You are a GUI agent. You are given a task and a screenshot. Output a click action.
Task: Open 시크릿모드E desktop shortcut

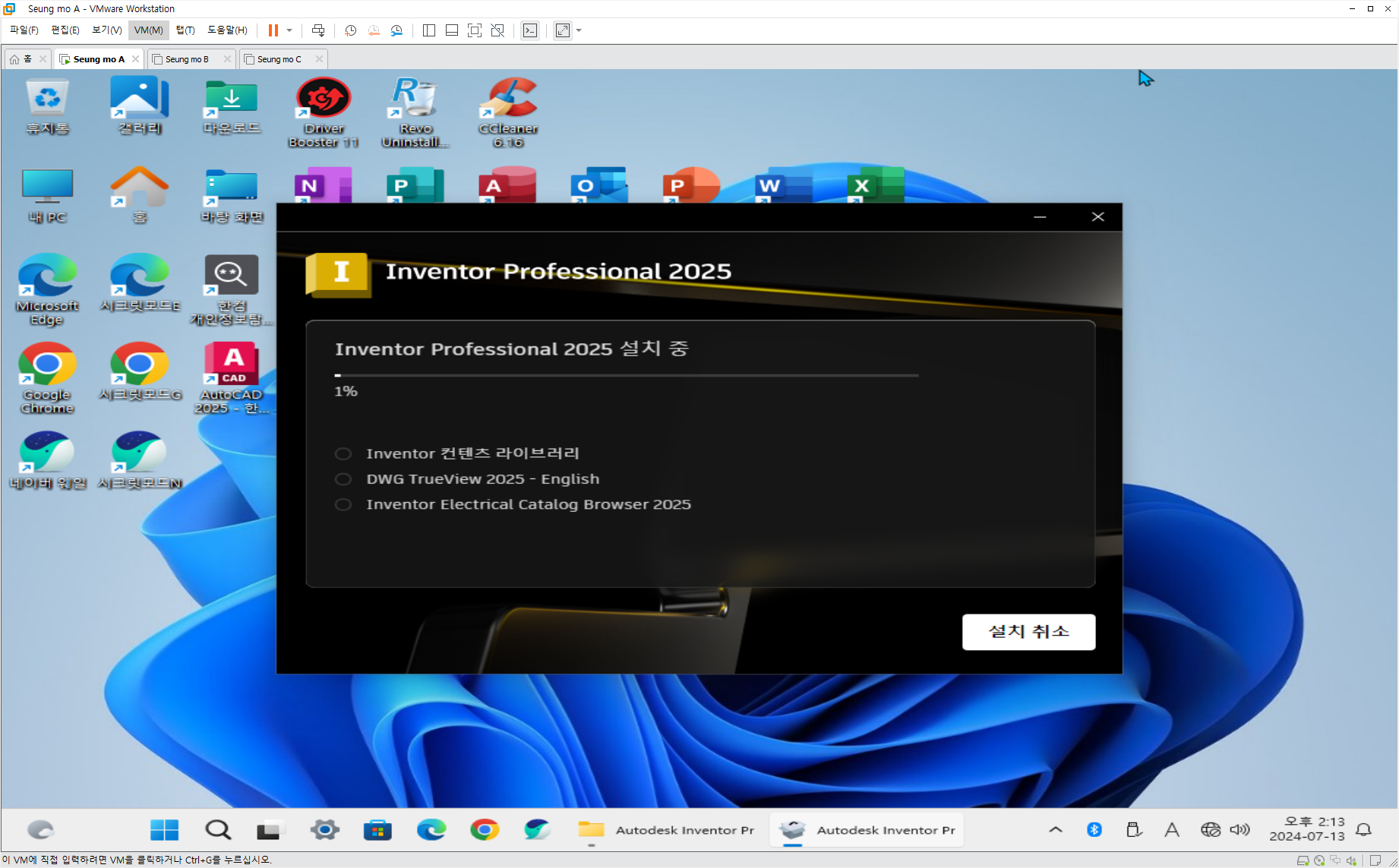[x=140, y=283]
